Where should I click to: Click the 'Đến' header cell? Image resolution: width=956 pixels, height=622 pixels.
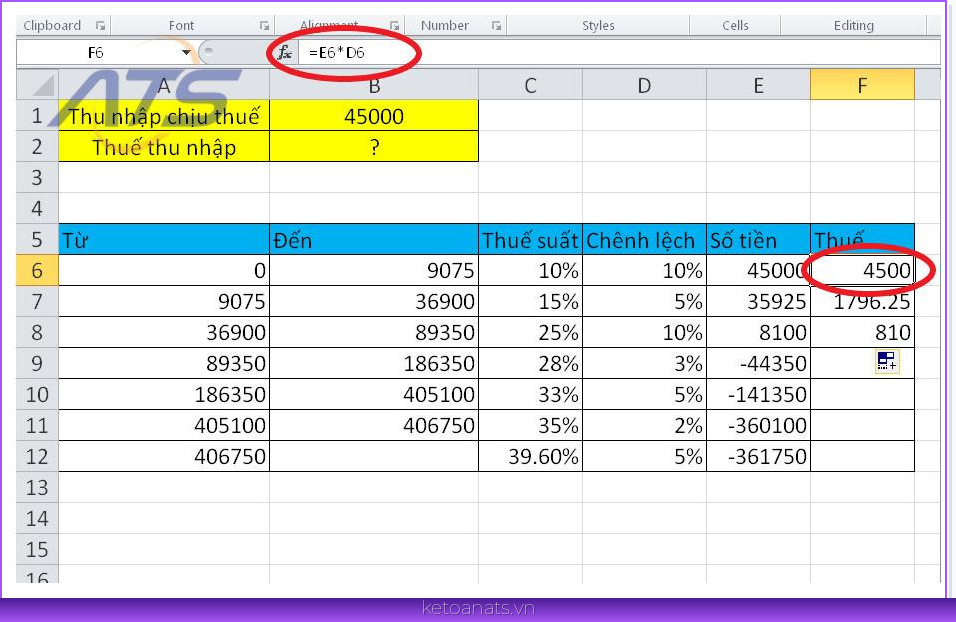coord(374,240)
